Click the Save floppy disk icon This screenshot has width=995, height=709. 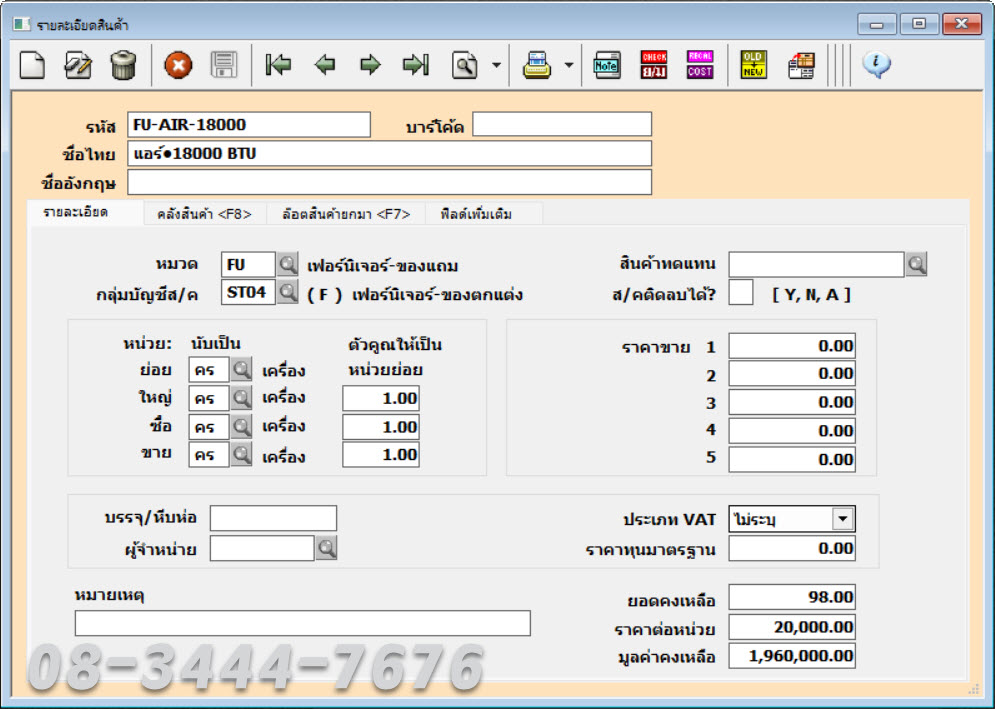(224, 65)
